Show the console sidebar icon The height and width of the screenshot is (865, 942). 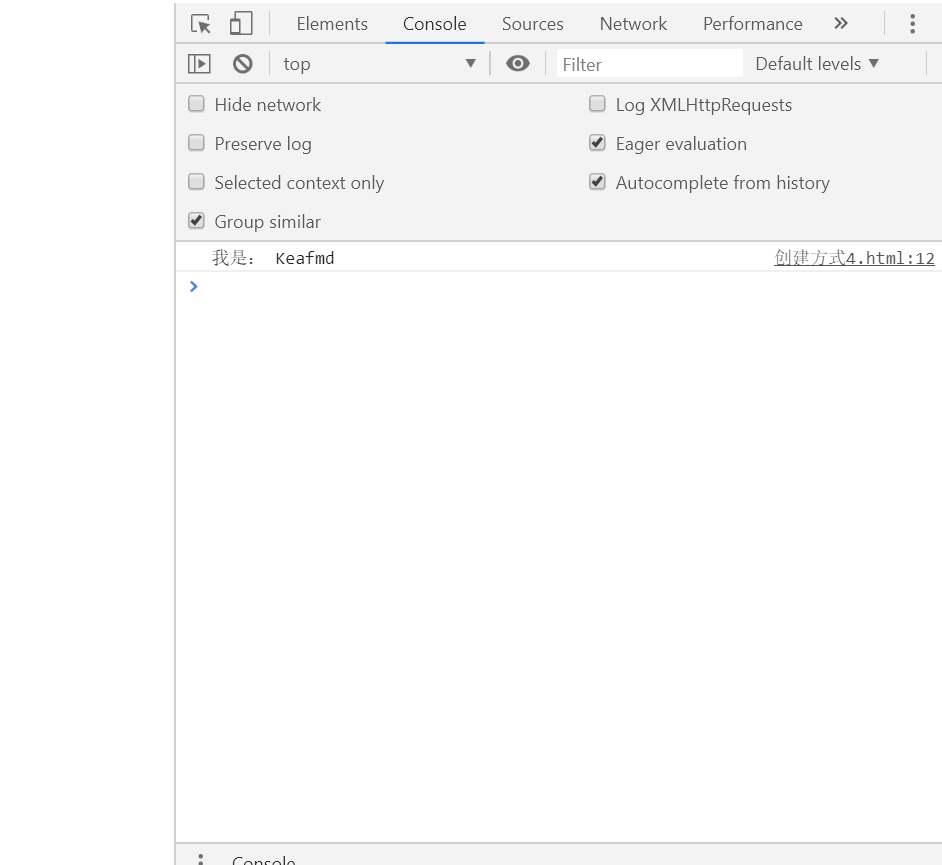click(199, 64)
